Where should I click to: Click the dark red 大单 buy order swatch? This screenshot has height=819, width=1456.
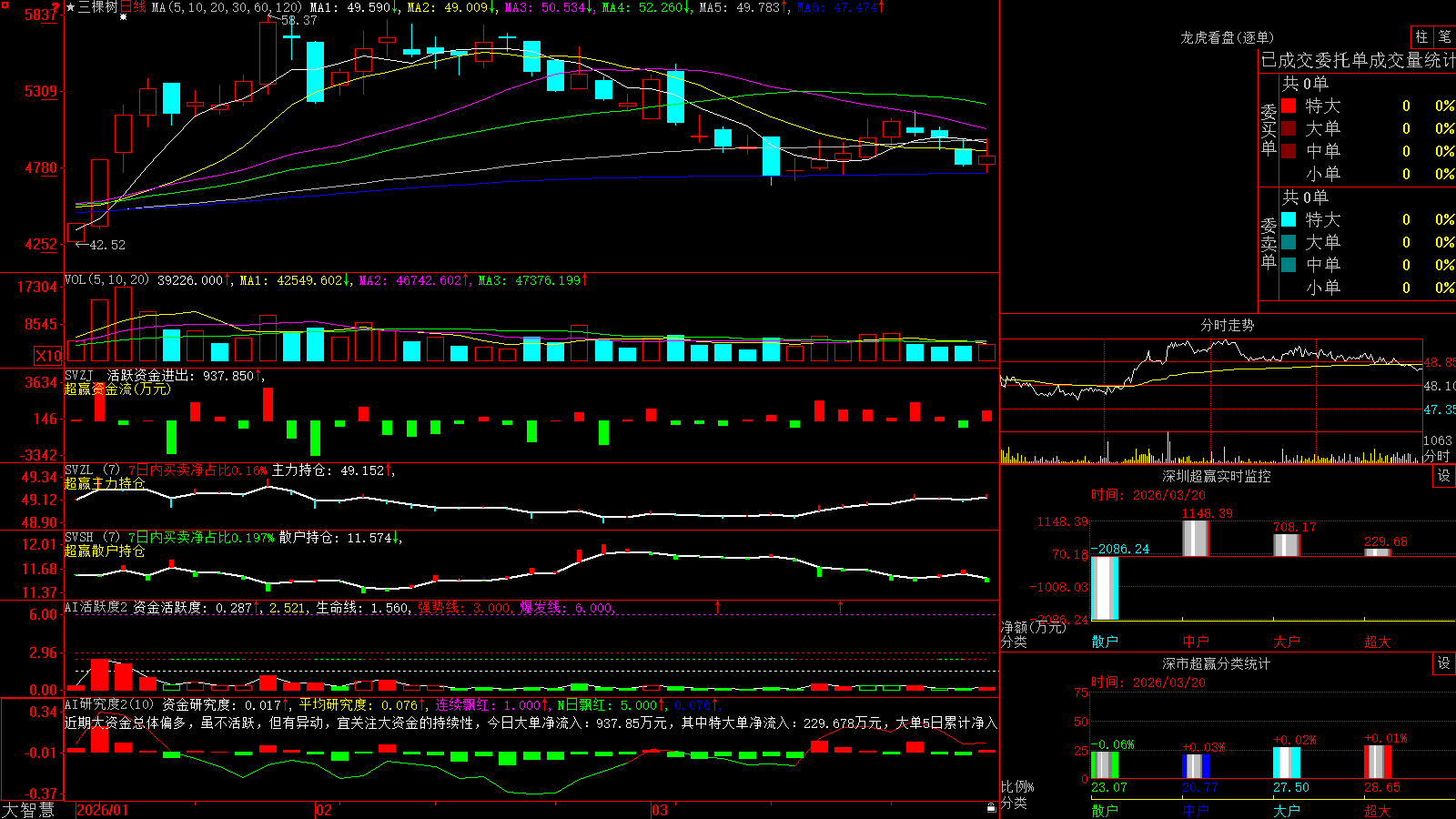pos(1289,128)
